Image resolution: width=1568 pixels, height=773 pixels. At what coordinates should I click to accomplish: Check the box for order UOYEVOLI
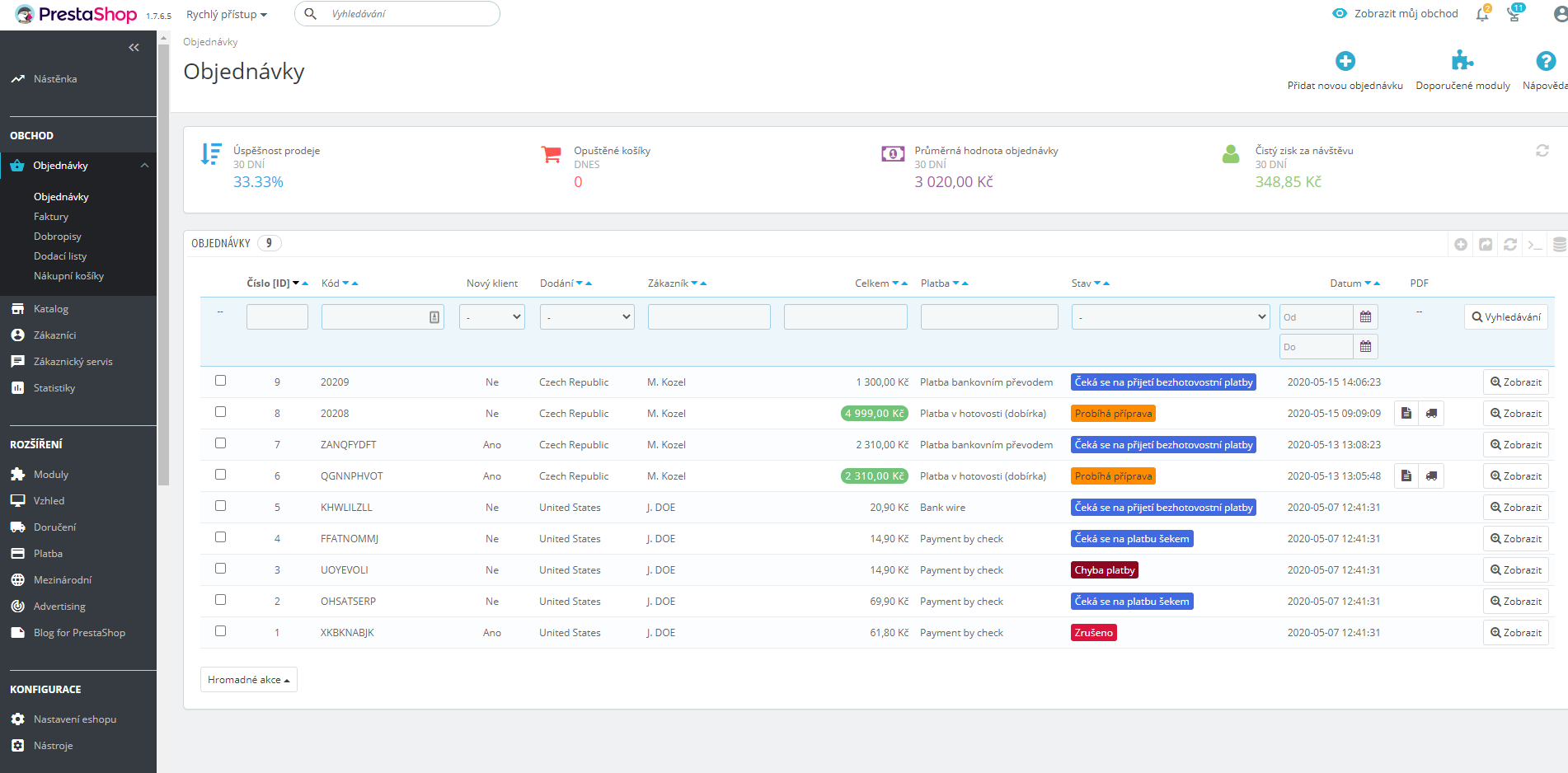(x=220, y=569)
